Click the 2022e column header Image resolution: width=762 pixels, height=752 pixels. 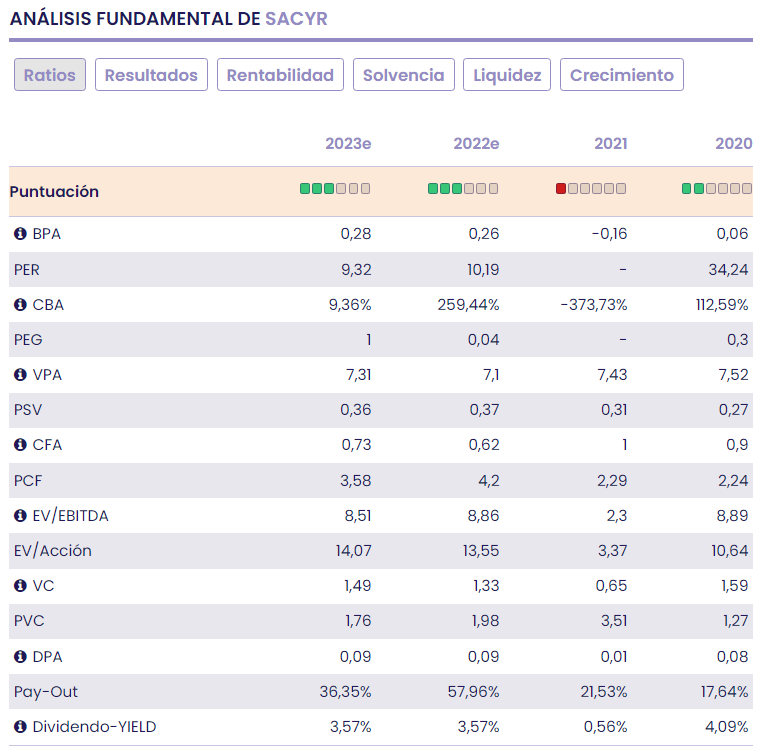476,143
